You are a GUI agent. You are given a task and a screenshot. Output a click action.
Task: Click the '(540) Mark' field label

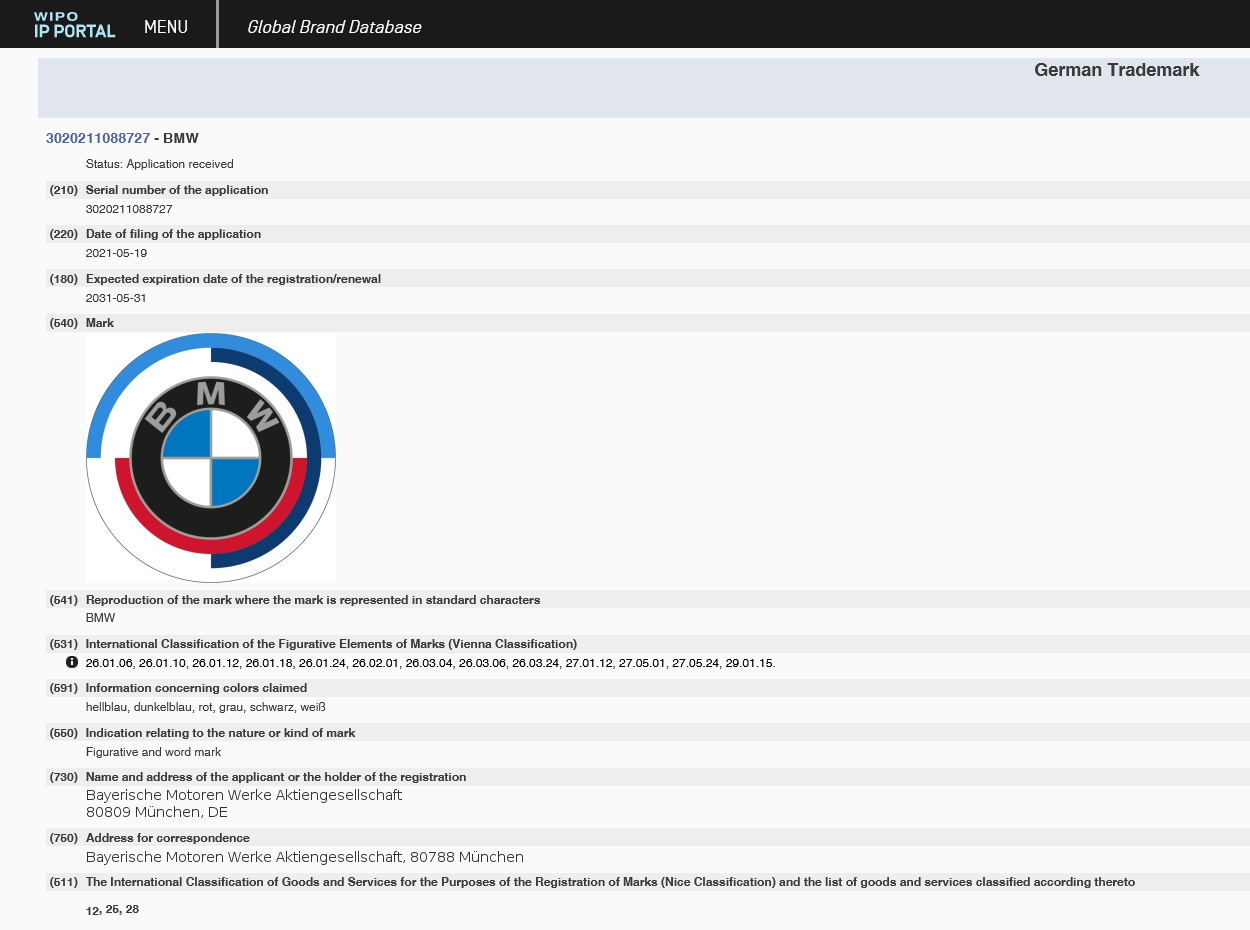click(82, 323)
